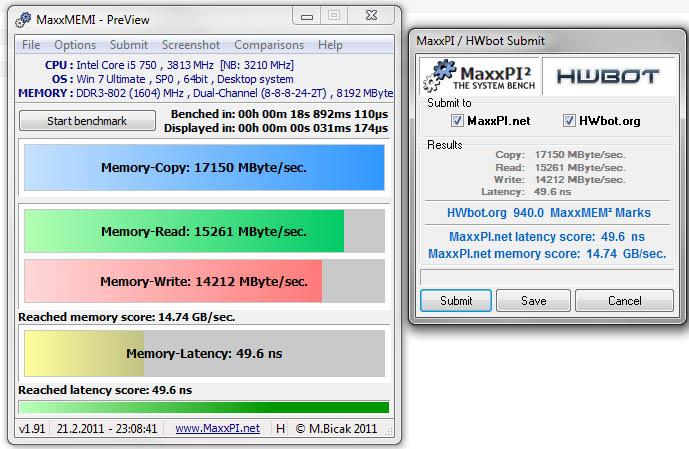Click Submit in the HWbot Submit dialog
689x449 pixels.
click(x=456, y=301)
